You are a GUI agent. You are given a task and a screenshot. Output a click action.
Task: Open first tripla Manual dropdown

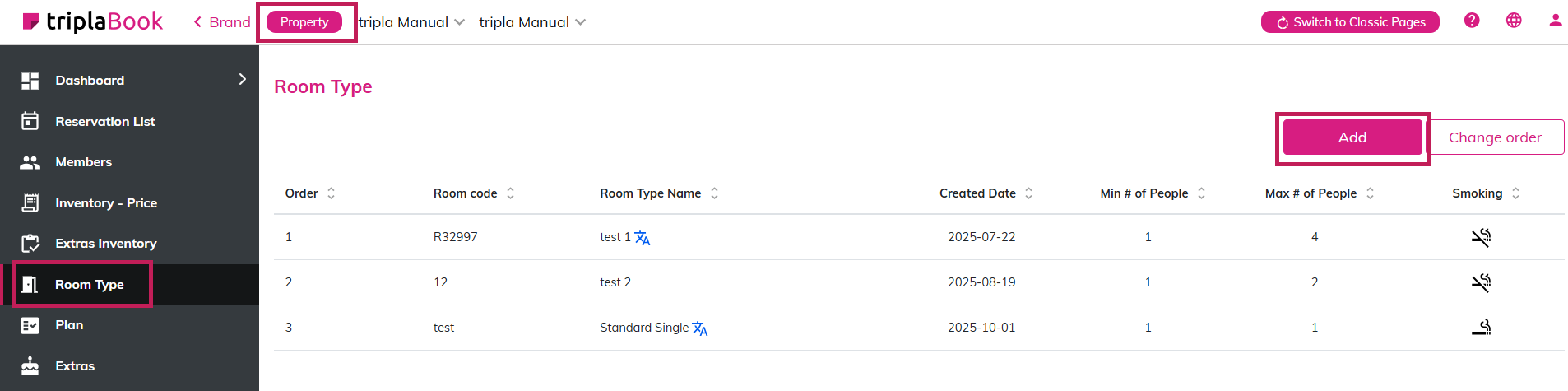click(411, 22)
